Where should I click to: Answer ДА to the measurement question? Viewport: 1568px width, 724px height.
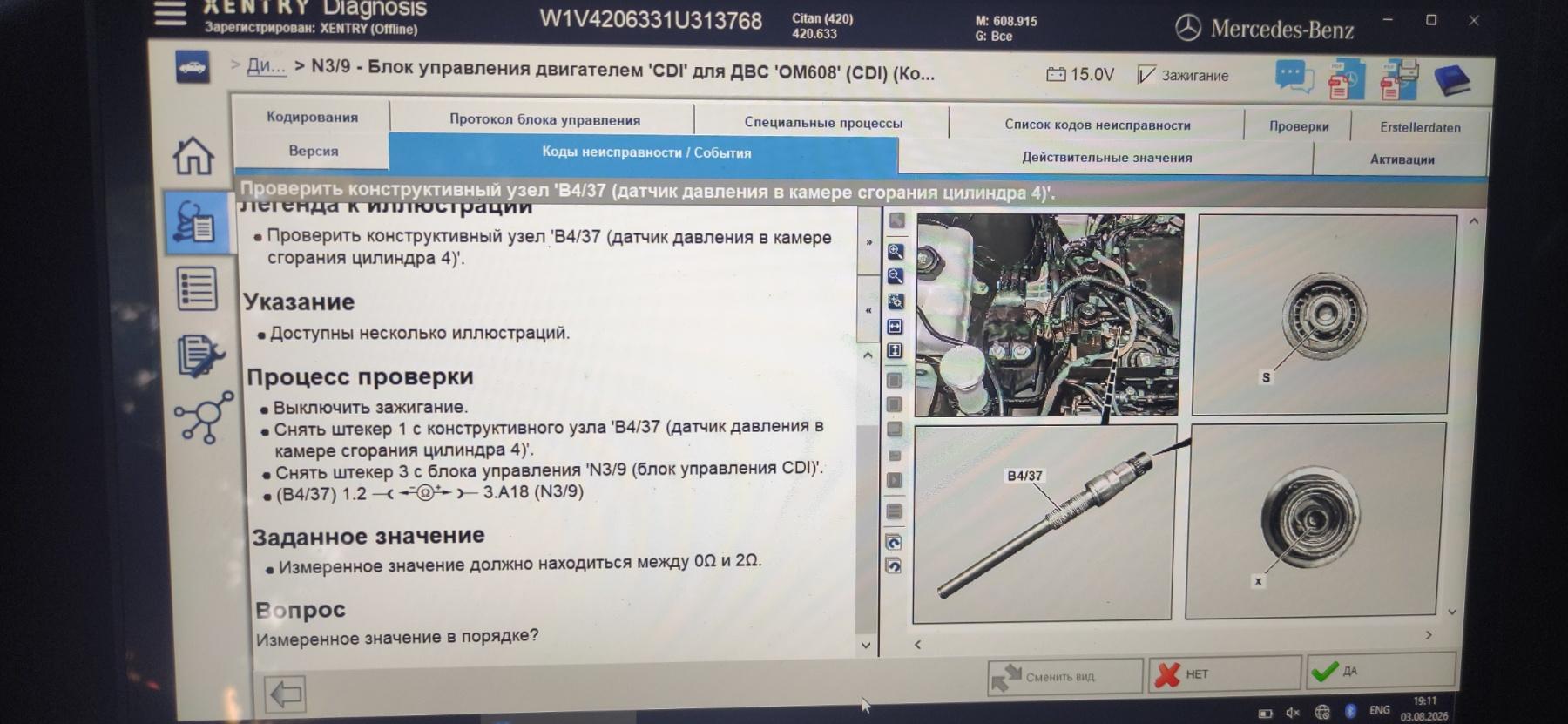1380,671
